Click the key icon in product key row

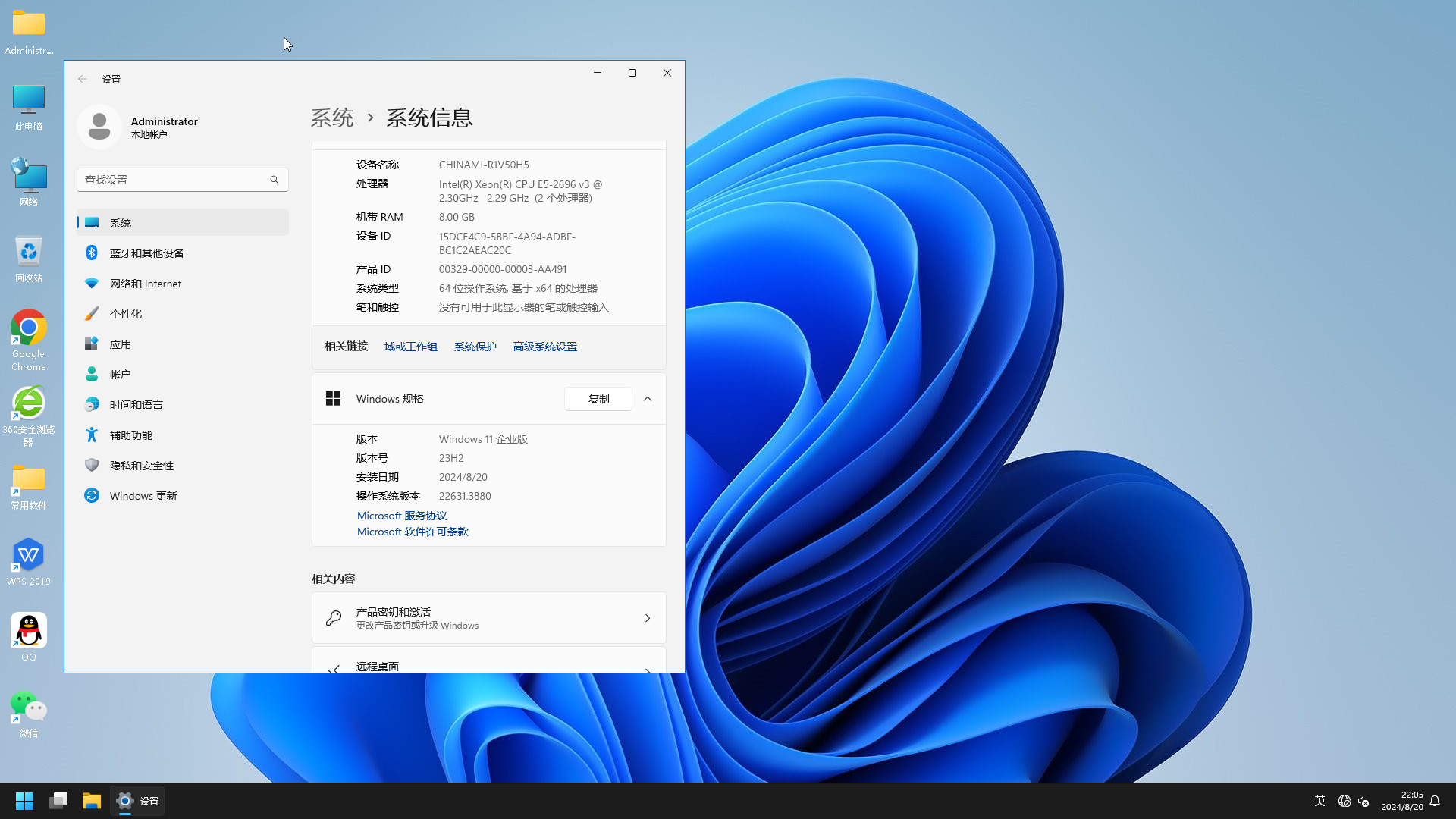[x=333, y=618]
